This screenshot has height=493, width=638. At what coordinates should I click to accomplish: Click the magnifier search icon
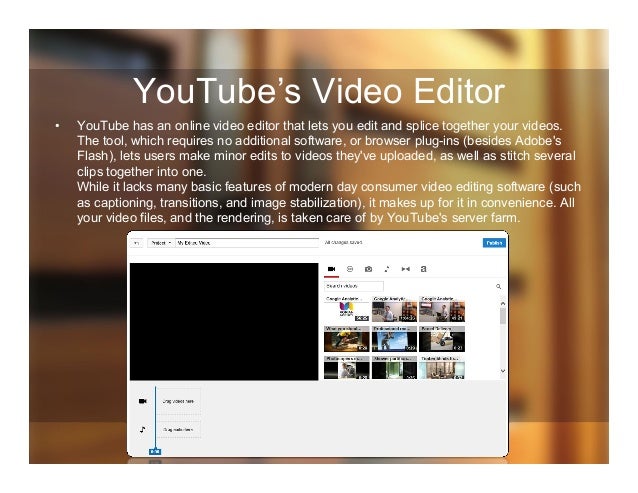click(498, 286)
